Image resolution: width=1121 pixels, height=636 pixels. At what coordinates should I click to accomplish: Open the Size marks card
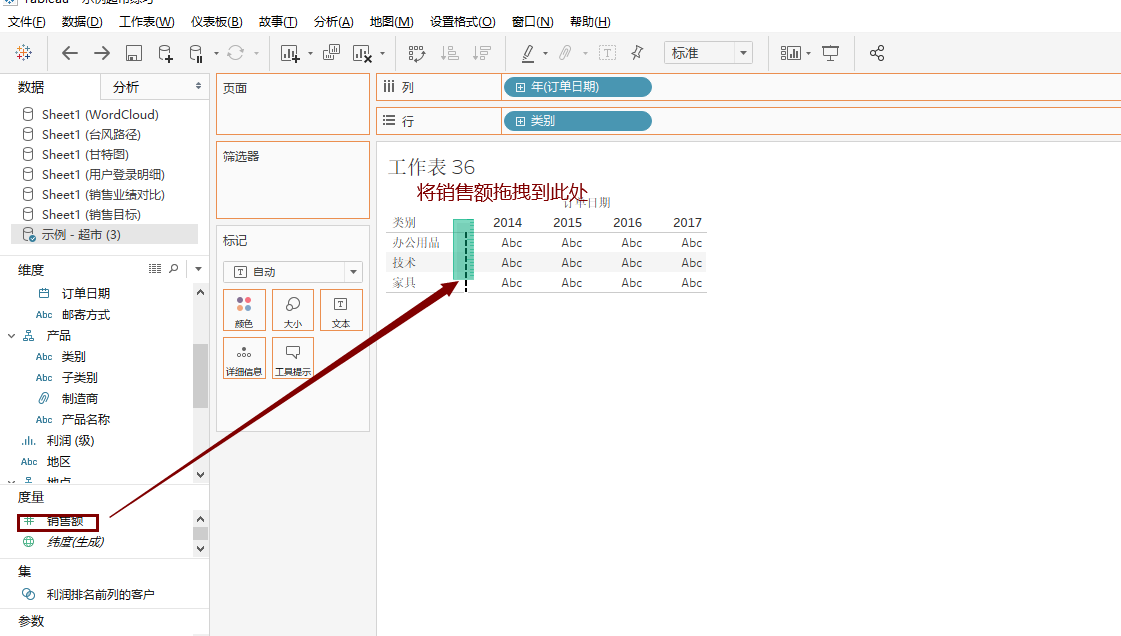[x=292, y=310]
